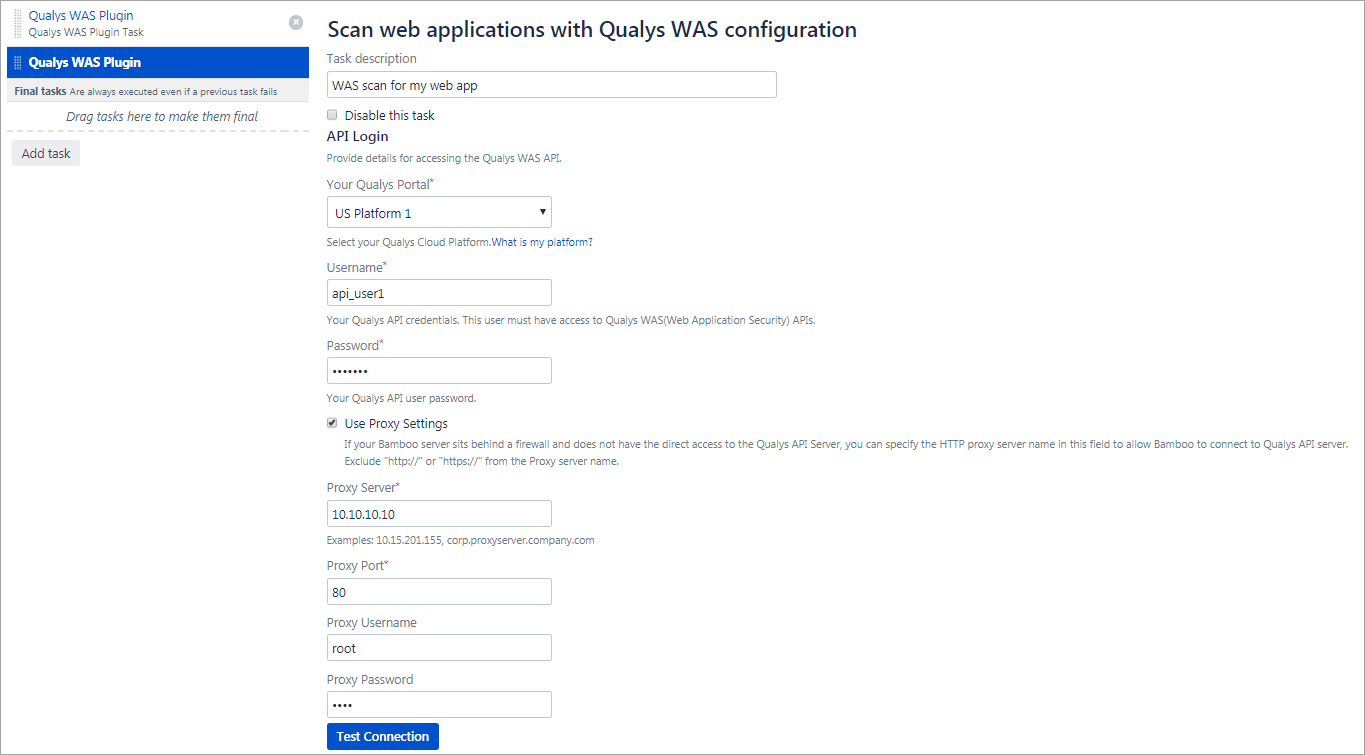Edit the Proxy Username field
1365x755 pixels.
pyautogui.click(x=439, y=647)
